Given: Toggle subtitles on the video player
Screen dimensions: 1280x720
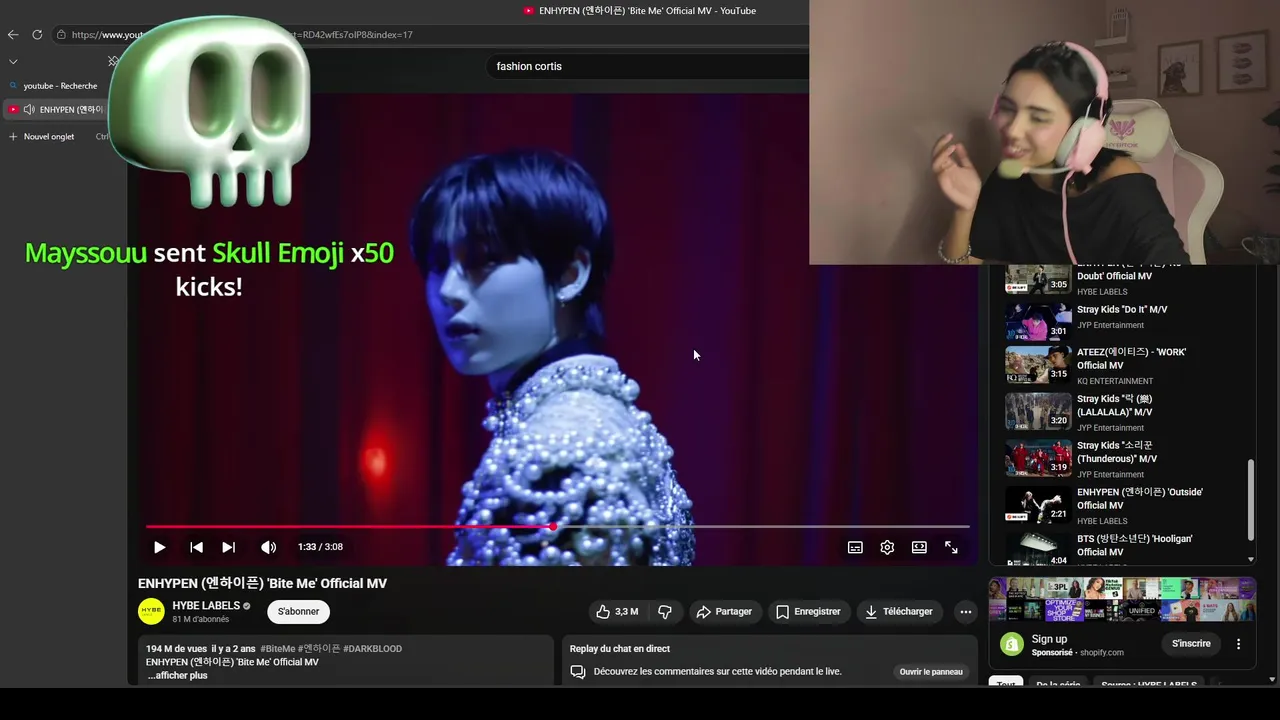Looking at the screenshot, I should (855, 547).
